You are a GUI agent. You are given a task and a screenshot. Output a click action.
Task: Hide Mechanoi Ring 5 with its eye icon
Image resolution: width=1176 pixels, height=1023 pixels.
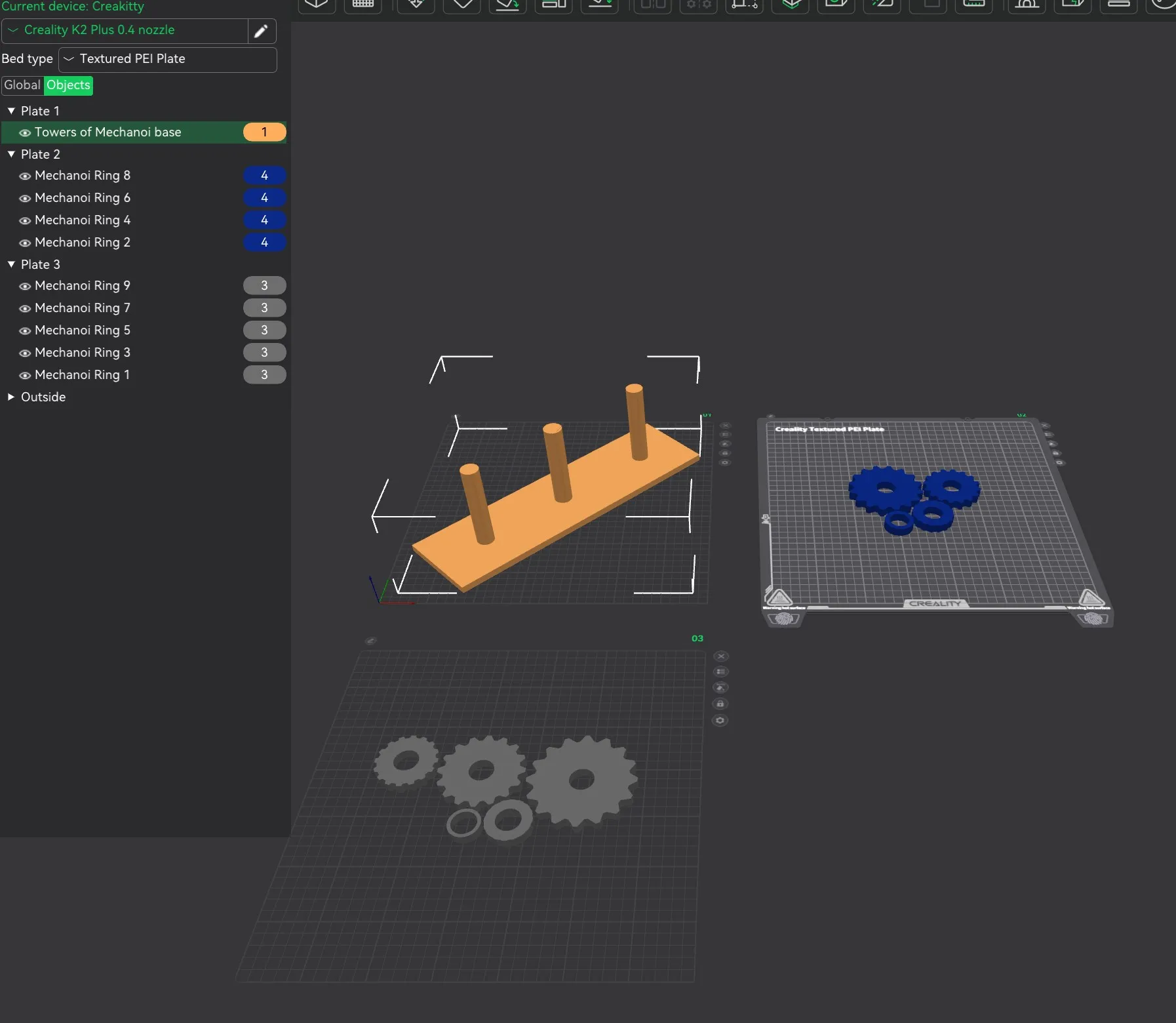(25, 331)
